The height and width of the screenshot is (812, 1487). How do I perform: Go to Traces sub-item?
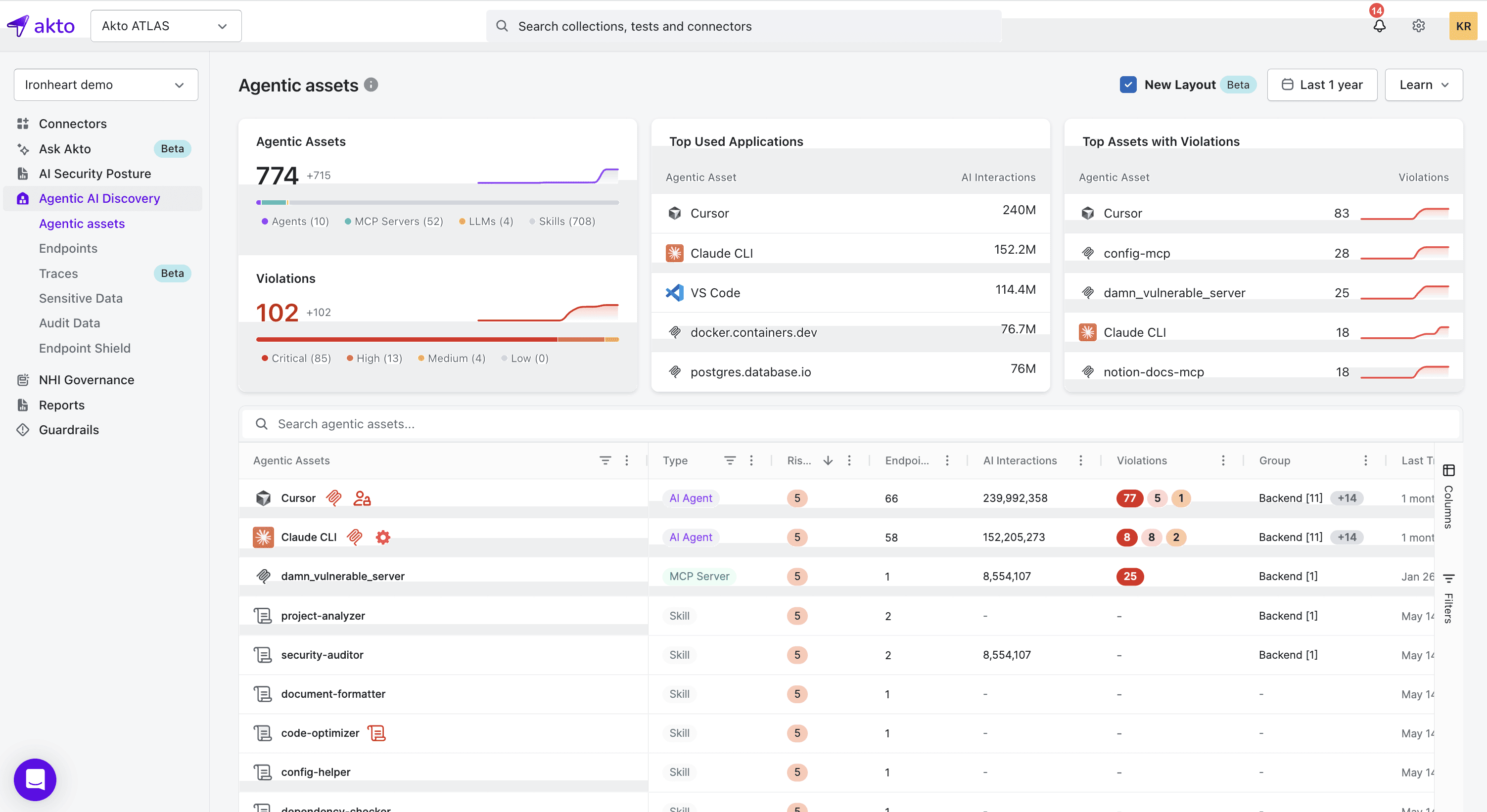click(58, 273)
